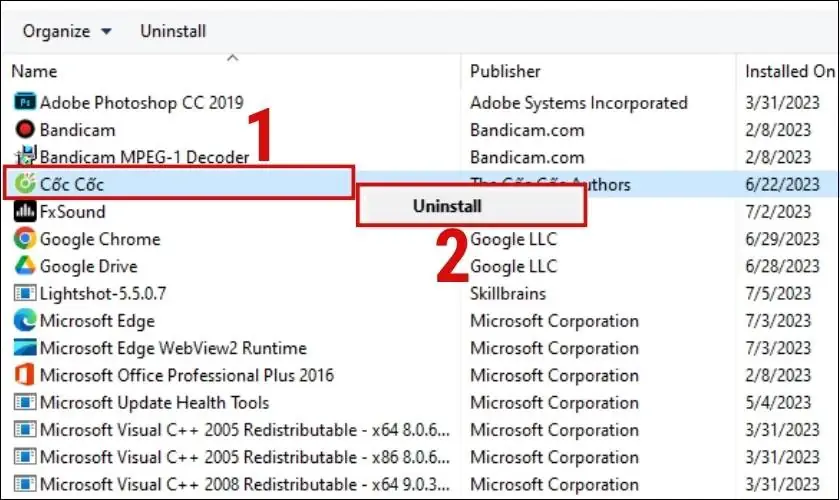Viewport: 840px width, 500px height.
Task: Click Microsoft Corporation in Microsoft Edge row
Action: (x=554, y=321)
